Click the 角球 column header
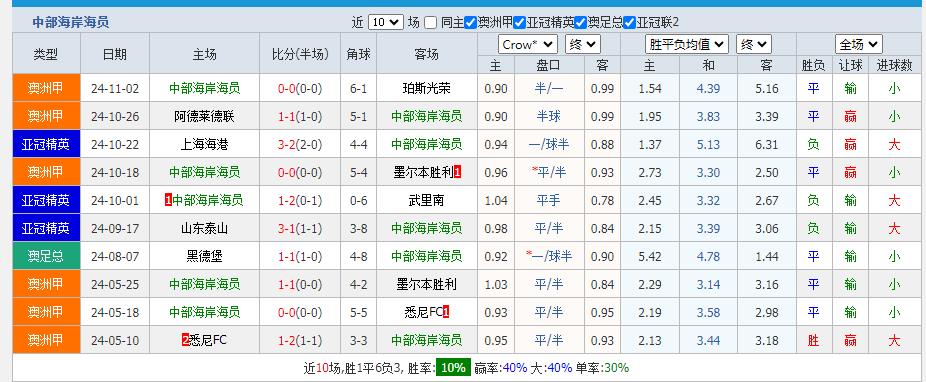 click(x=359, y=54)
